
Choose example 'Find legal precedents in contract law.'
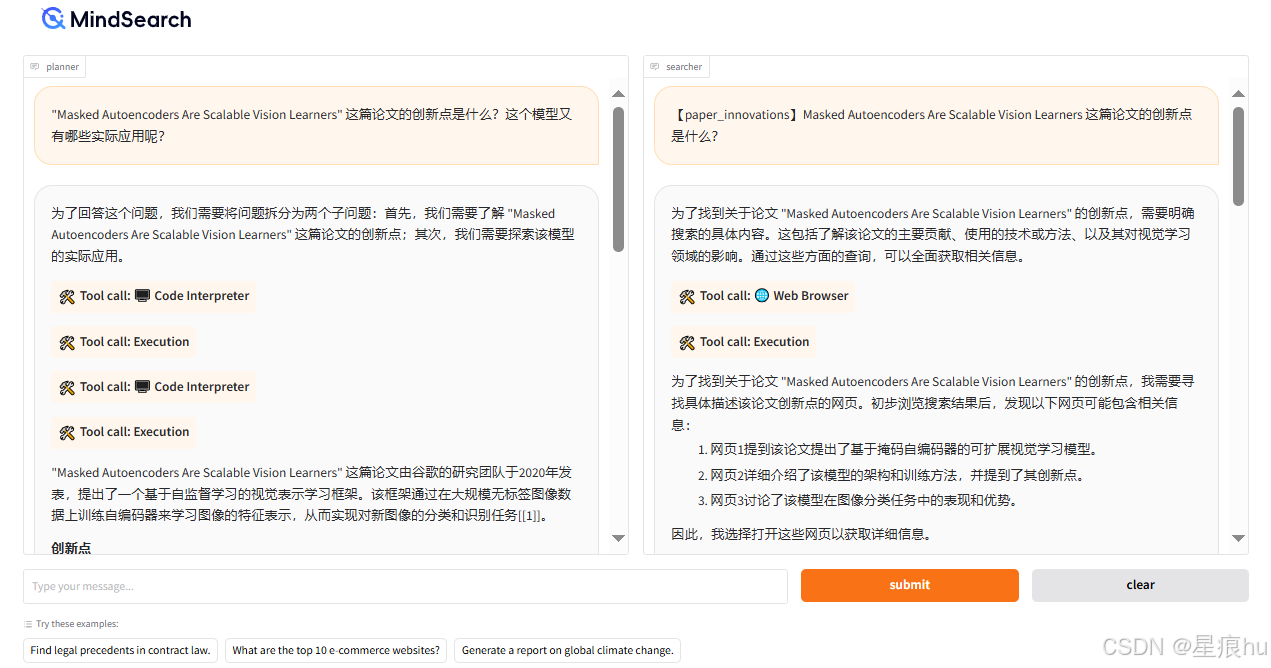120,650
